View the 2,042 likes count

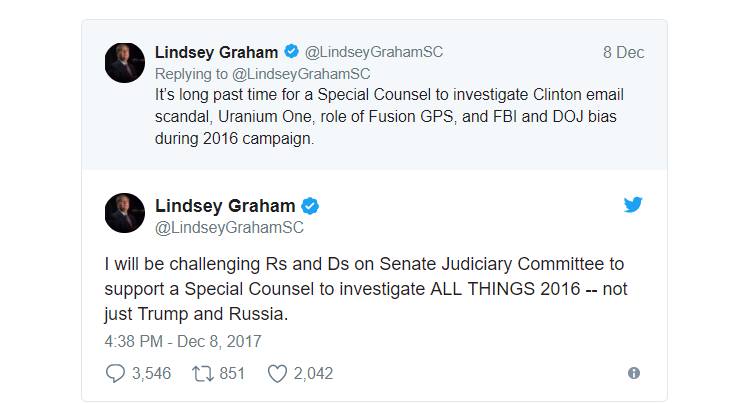[313, 373]
